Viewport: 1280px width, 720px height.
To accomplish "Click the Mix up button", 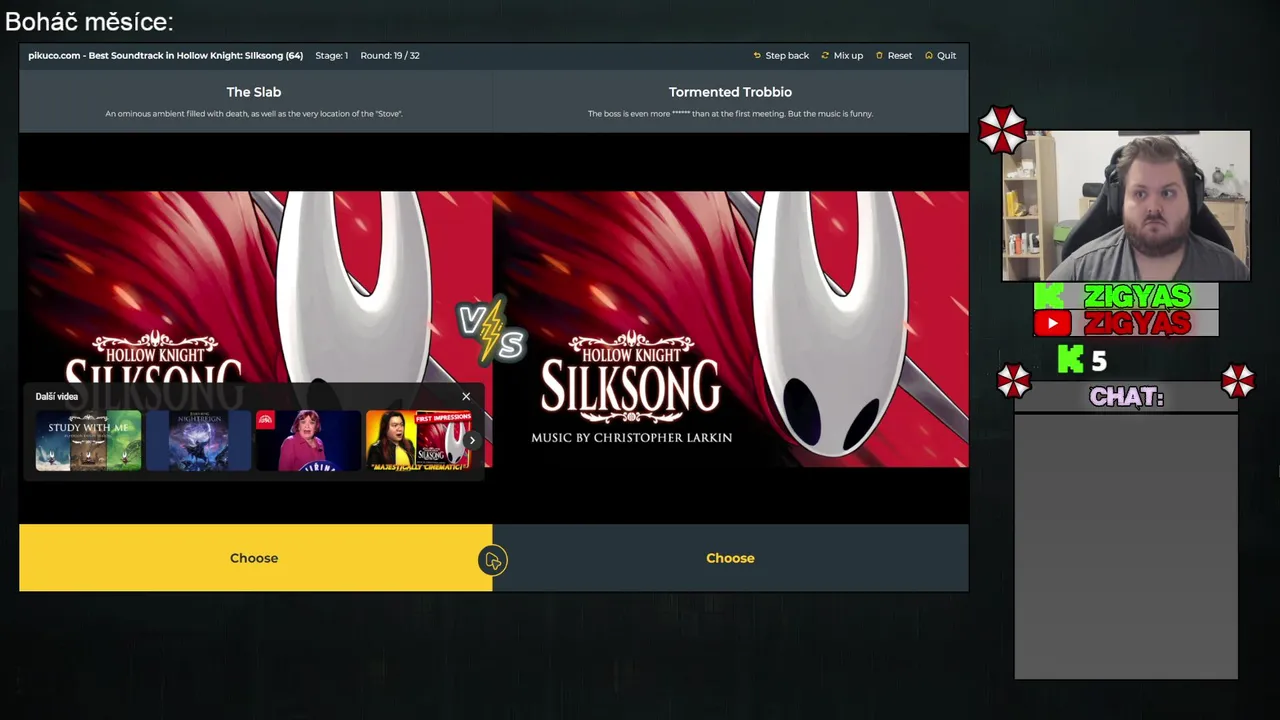I will tap(842, 56).
